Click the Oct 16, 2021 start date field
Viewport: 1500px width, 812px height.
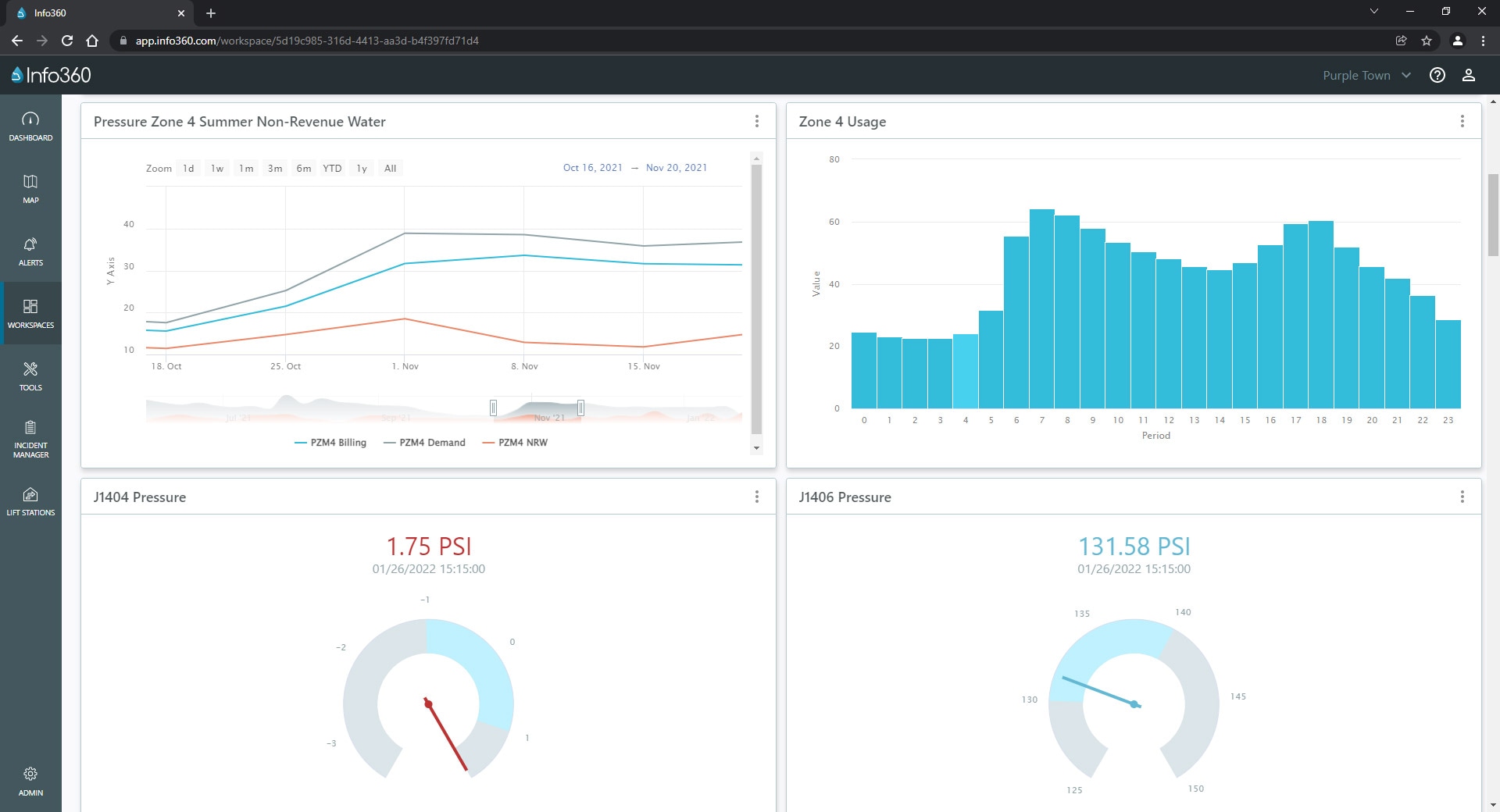point(592,168)
